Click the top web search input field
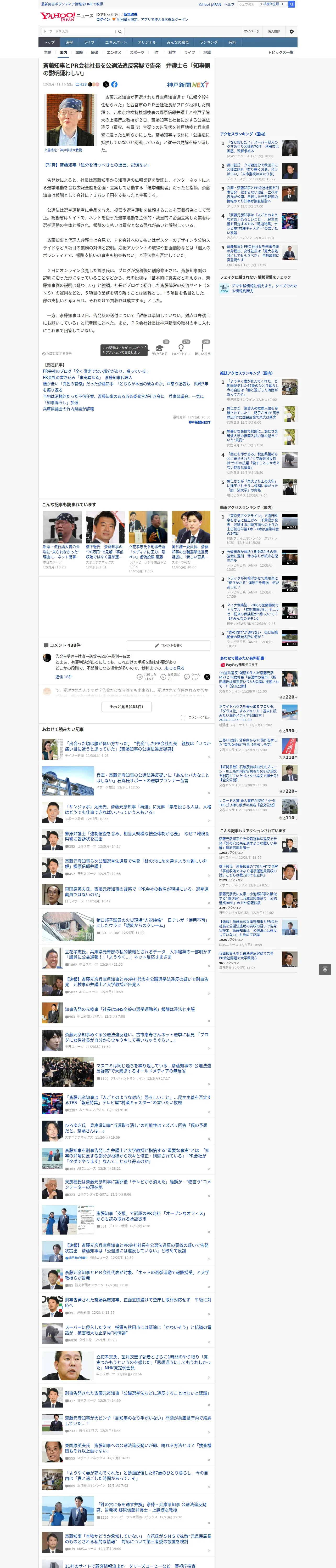The image size is (336, 1568). pyautogui.click(x=248, y=4)
